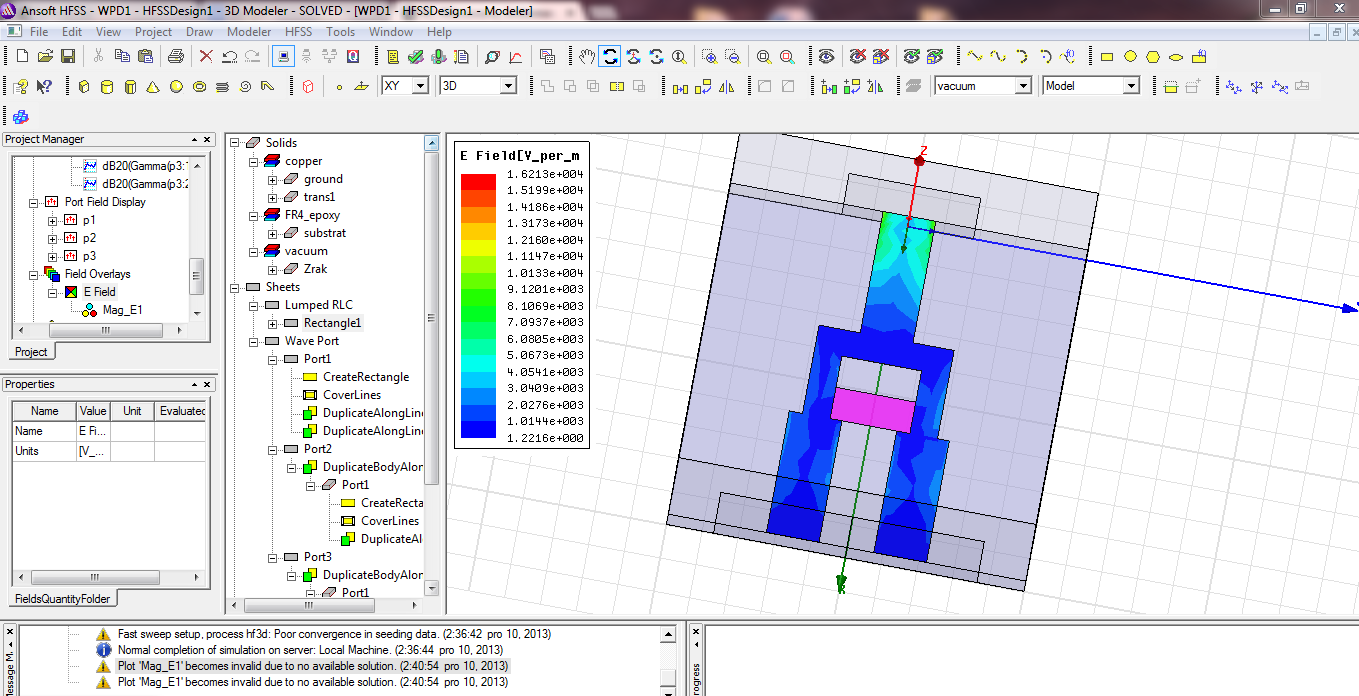Select the Draw sphere tool
The height and width of the screenshot is (696, 1359).
pyautogui.click(x=176, y=87)
